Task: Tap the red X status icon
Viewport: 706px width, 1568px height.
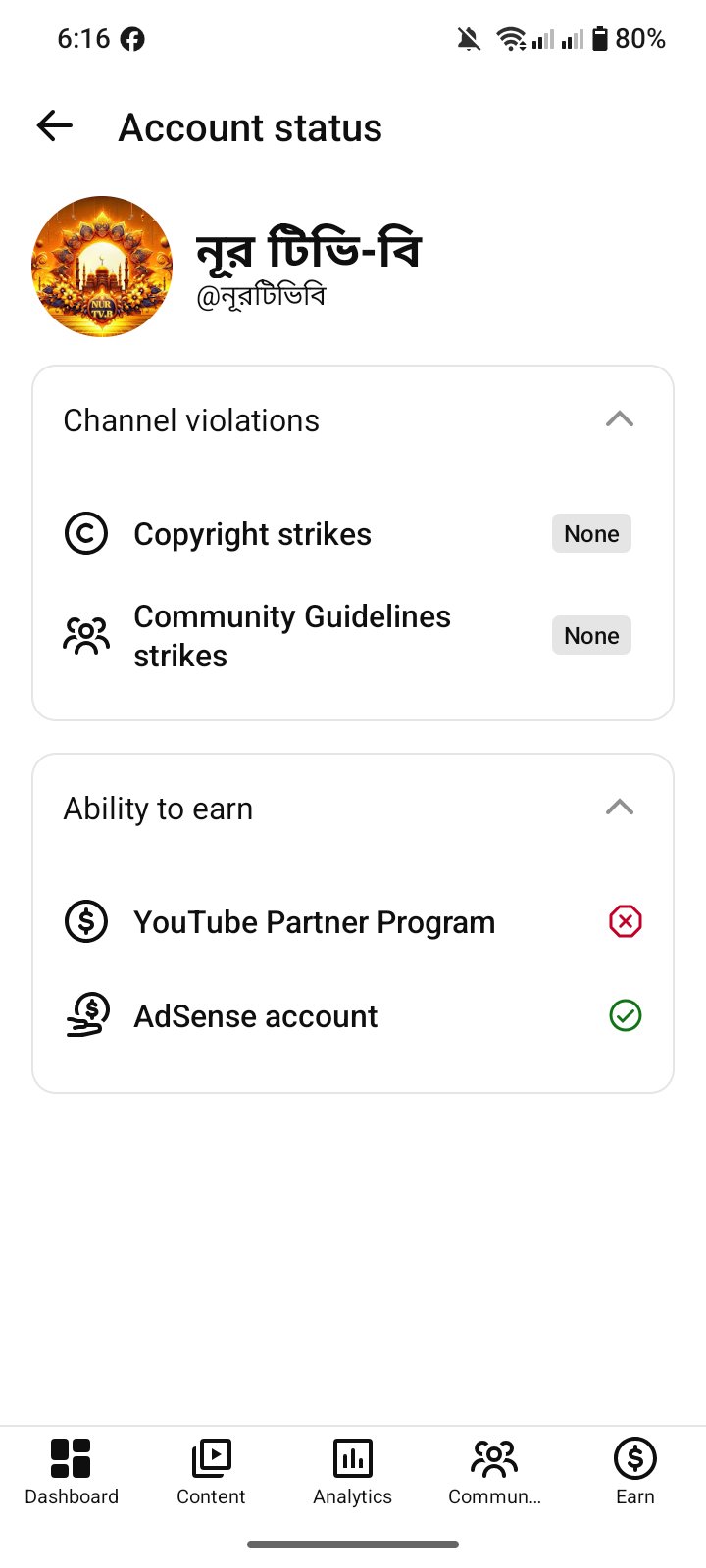Action: [626, 921]
